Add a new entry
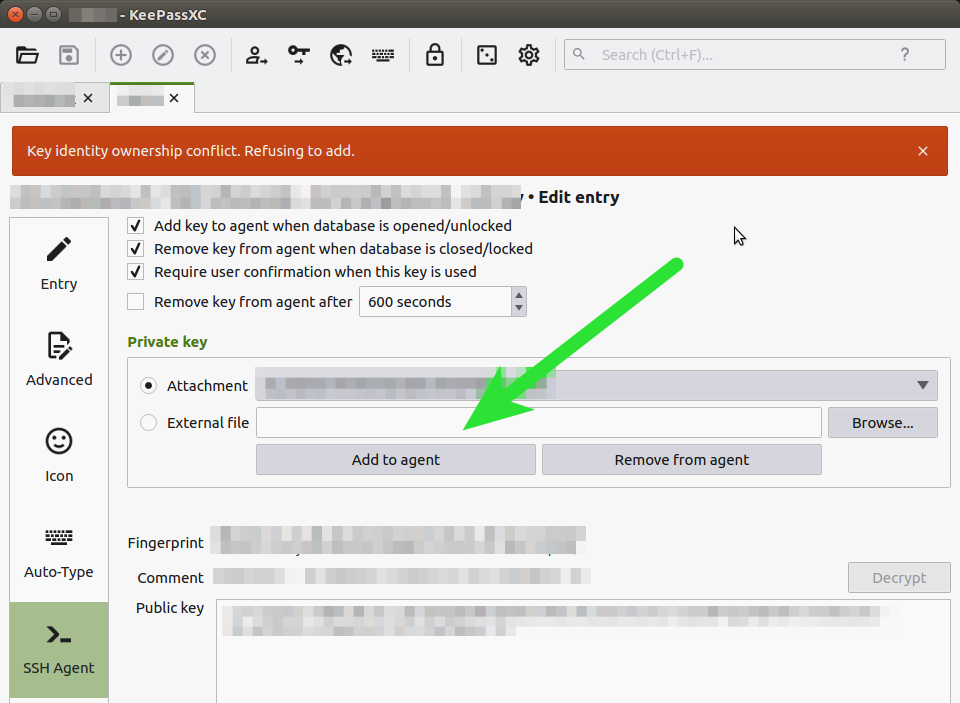 point(120,55)
